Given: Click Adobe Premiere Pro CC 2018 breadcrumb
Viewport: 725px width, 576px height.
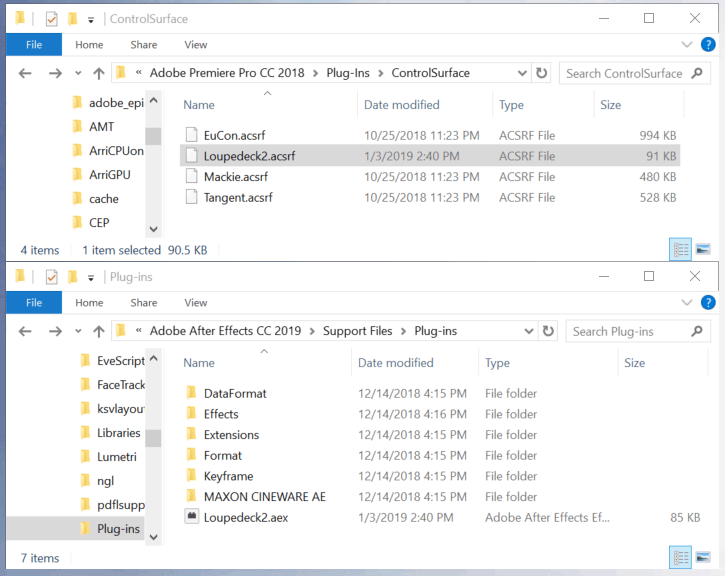Looking at the screenshot, I should point(227,73).
